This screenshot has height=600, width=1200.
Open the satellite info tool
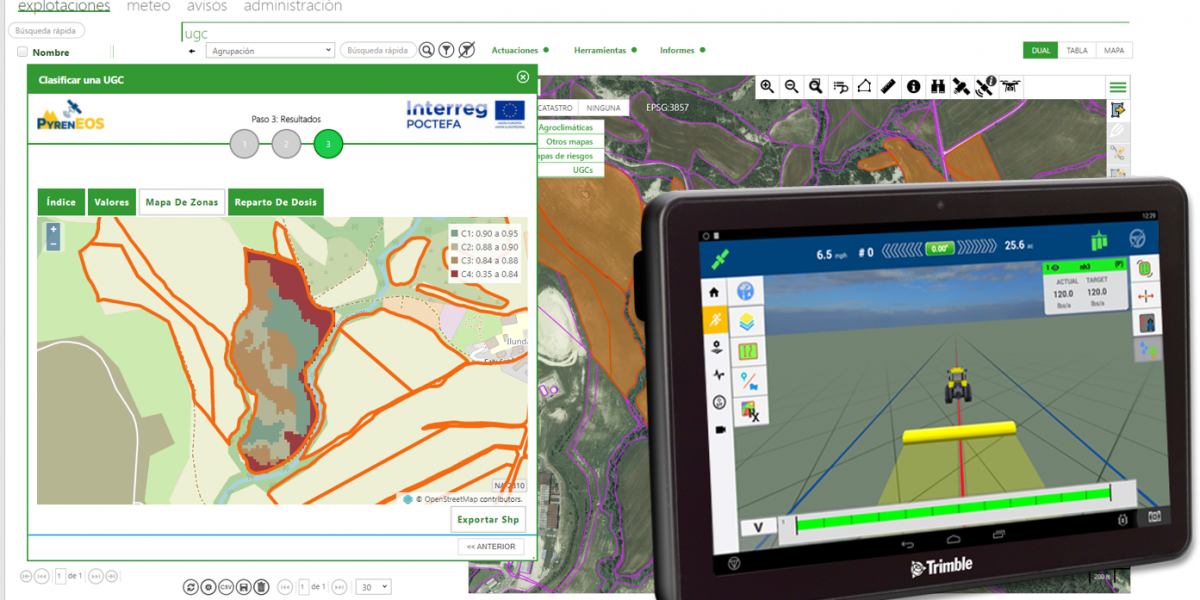tap(986, 87)
